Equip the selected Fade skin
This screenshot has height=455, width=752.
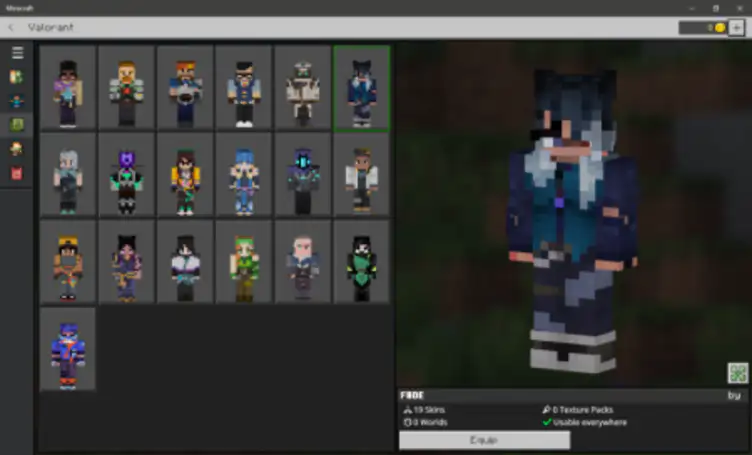(x=484, y=440)
